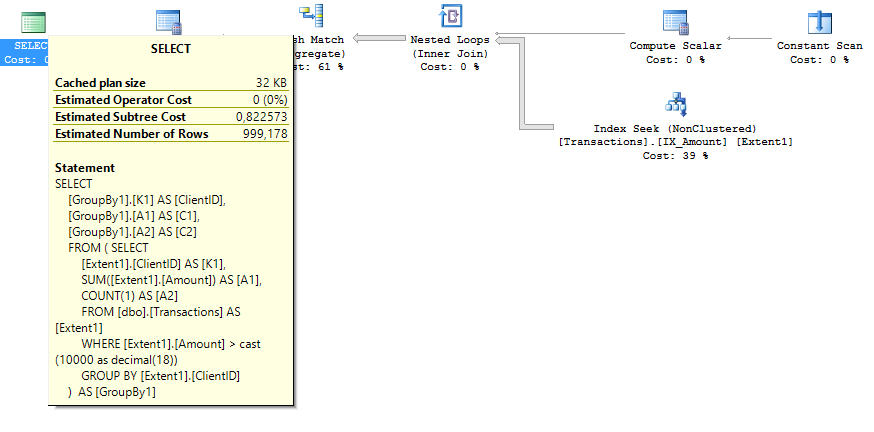Viewport: 874px width, 432px height.
Task: Click the Index Seek 'Cost: 39 %' label
Action: click(675, 156)
